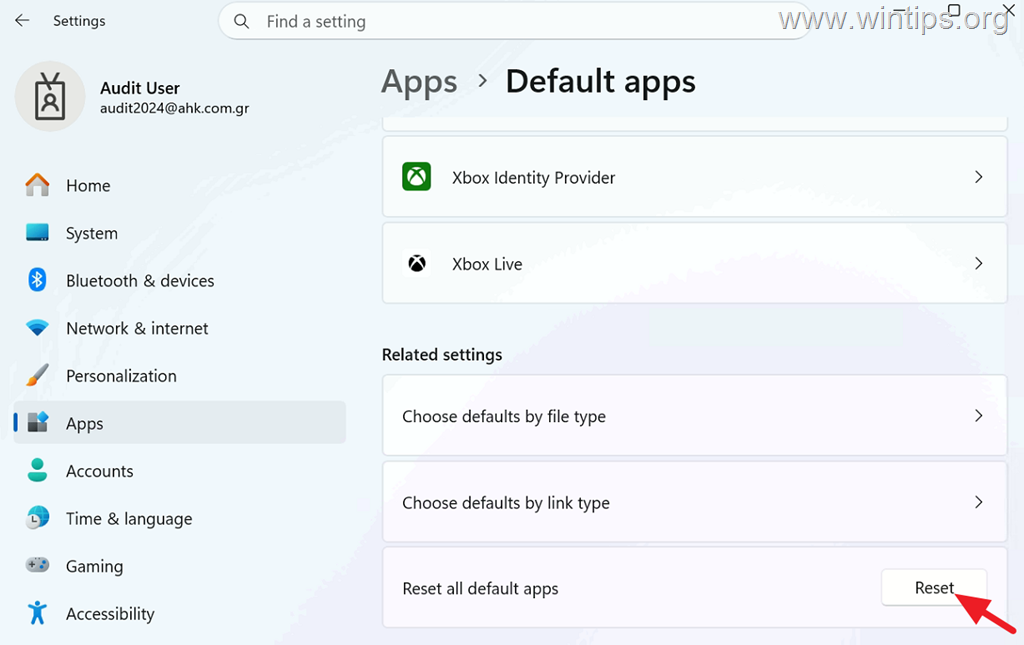
Task: Click the Settings window title
Action: point(79,21)
